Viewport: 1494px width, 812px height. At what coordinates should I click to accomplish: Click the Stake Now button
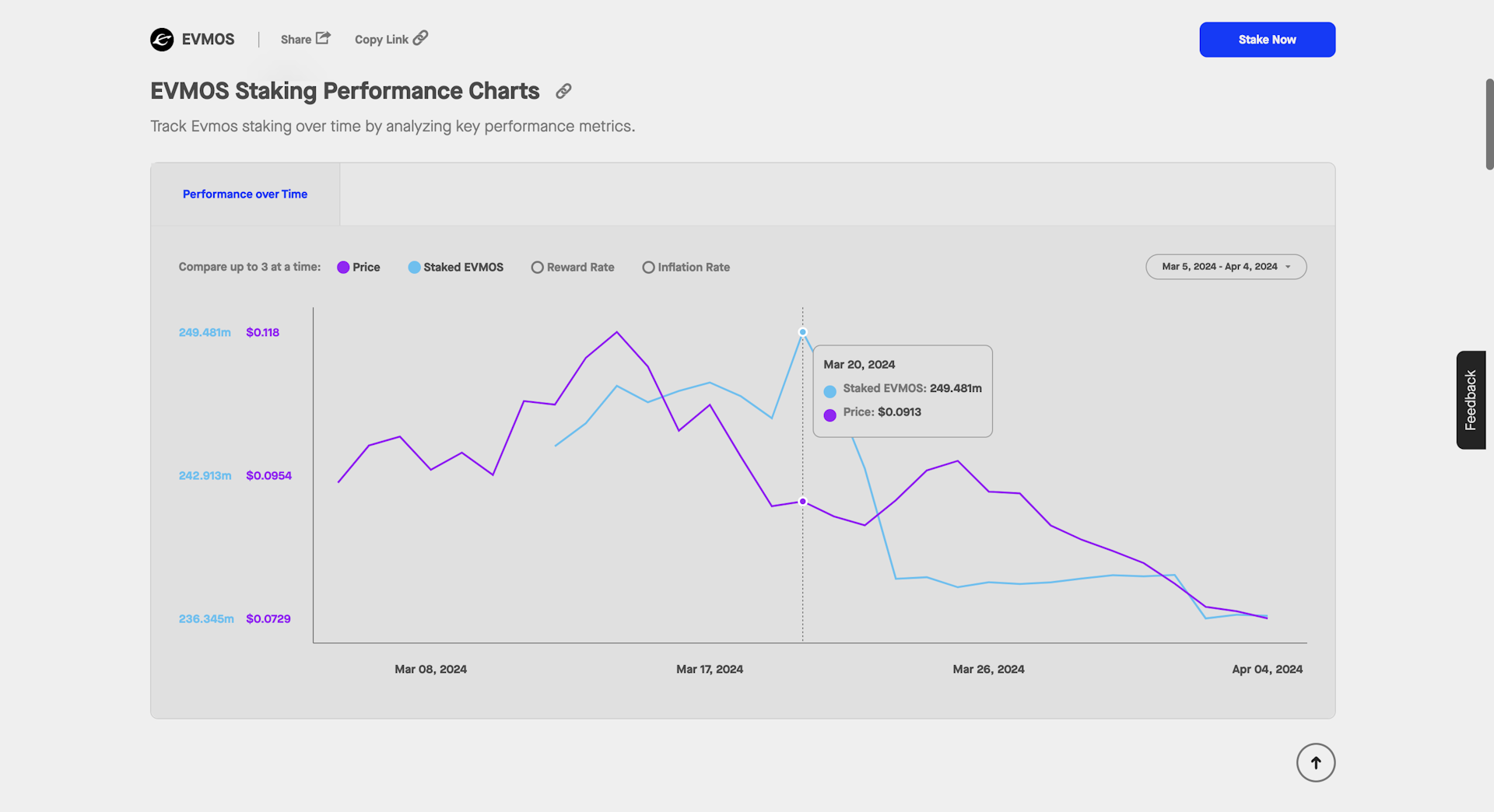coord(1267,40)
